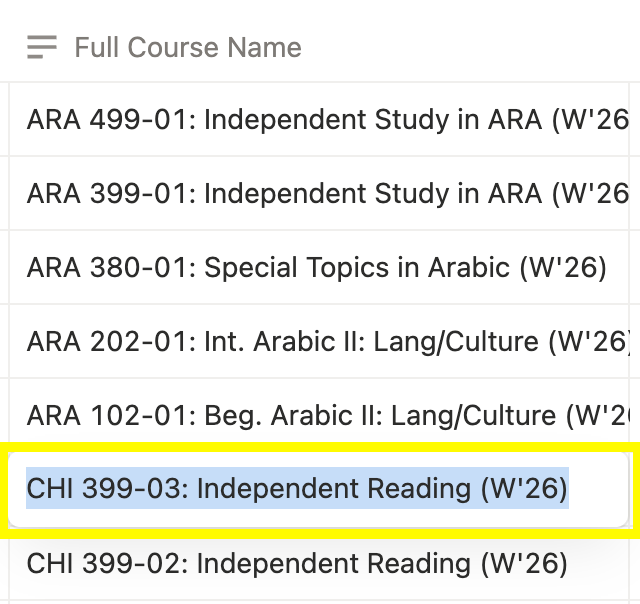The height and width of the screenshot is (604, 640).
Task: Click blank space after (W'26) in the edit box
Action: coord(598,489)
